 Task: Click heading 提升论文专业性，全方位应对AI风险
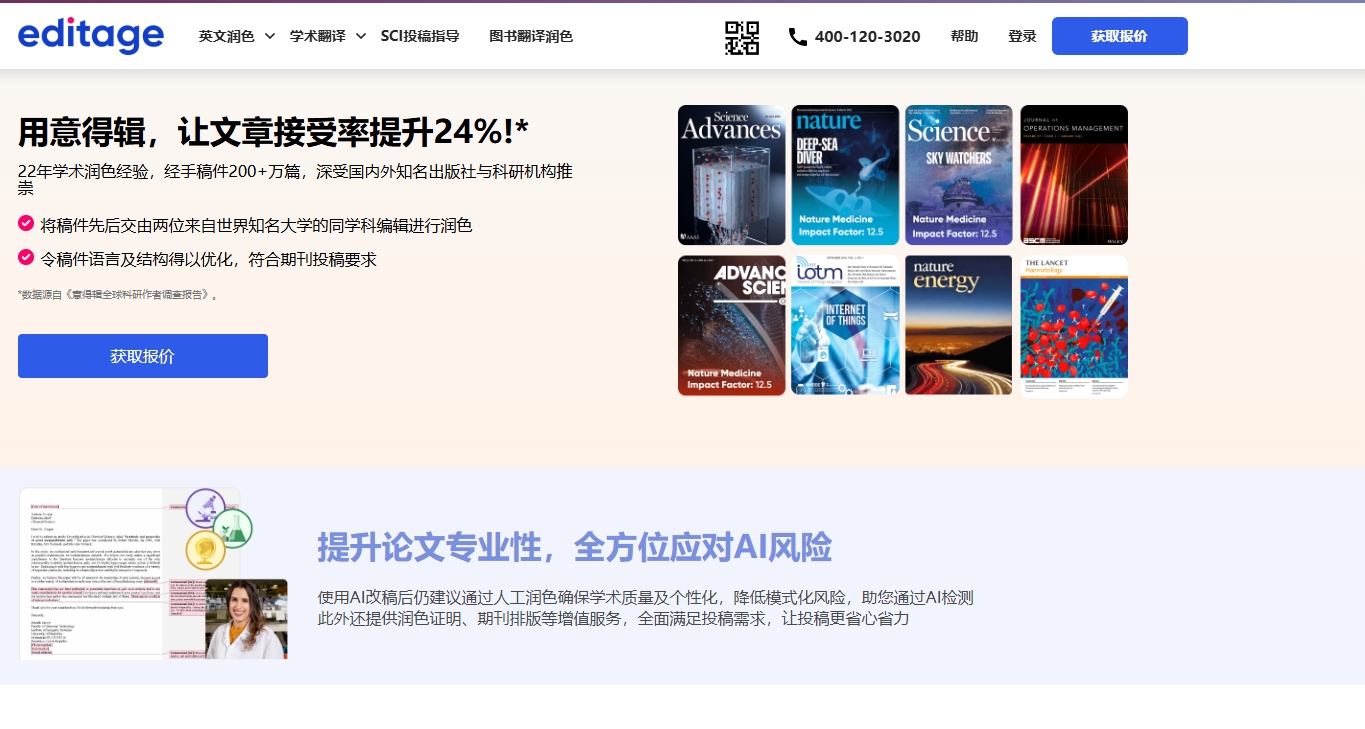tap(574, 547)
